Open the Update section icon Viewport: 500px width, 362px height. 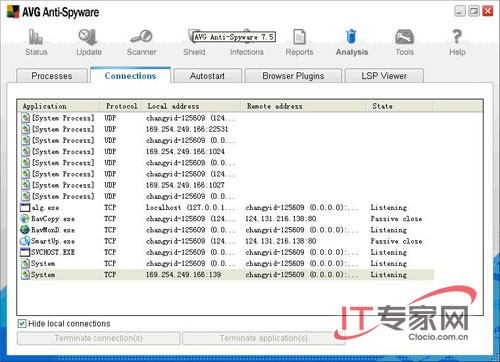point(88,37)
